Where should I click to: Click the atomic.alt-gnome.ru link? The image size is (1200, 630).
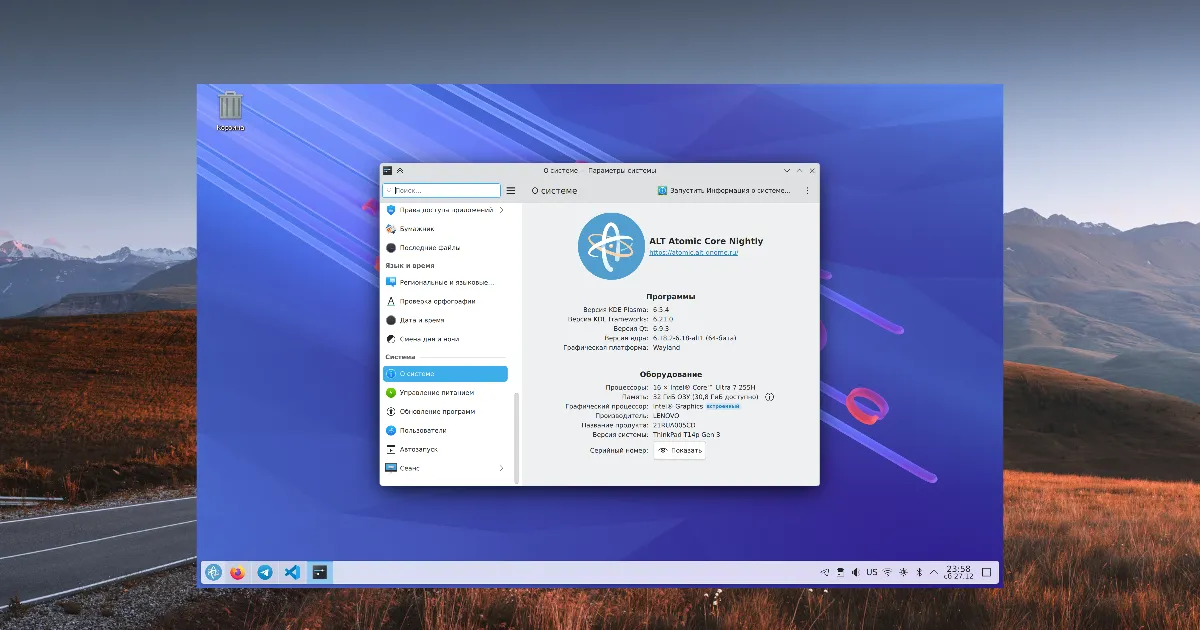tap(693, 253)
